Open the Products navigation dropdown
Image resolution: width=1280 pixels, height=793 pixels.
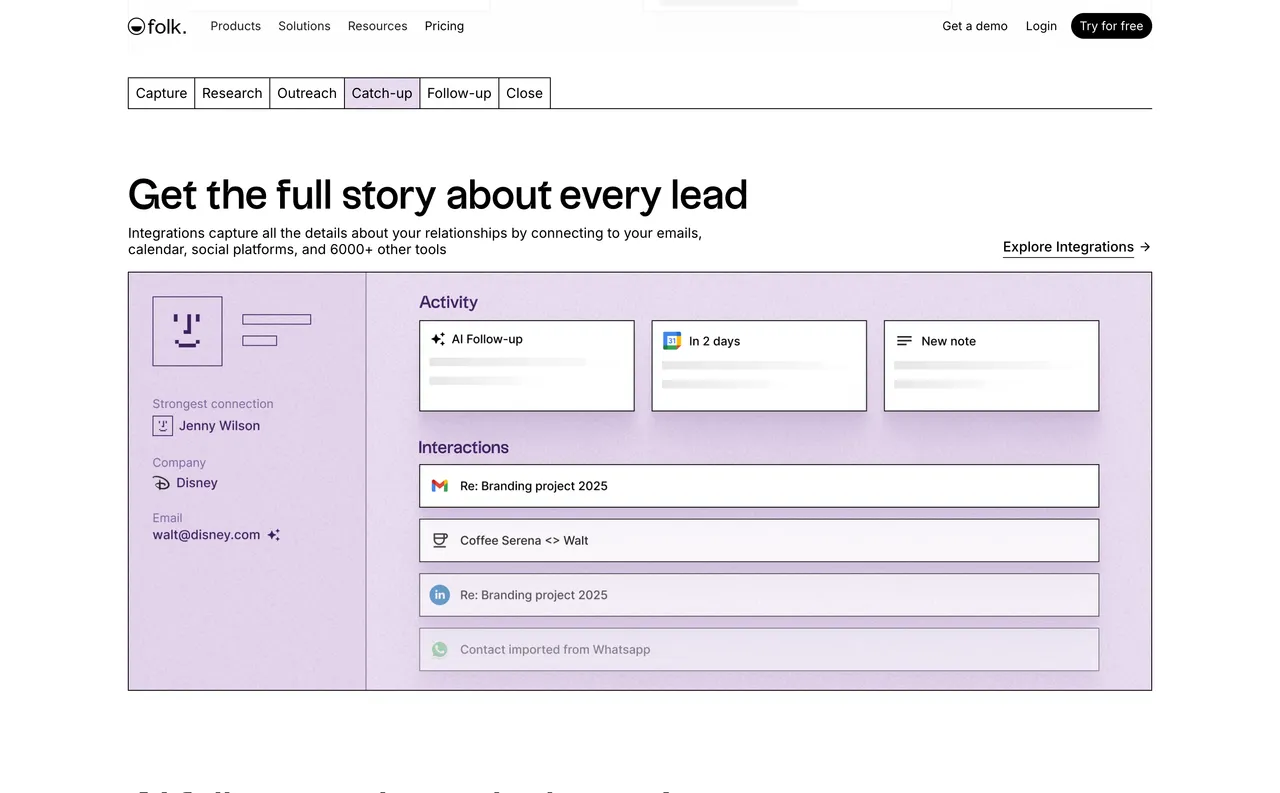[235, 26]
